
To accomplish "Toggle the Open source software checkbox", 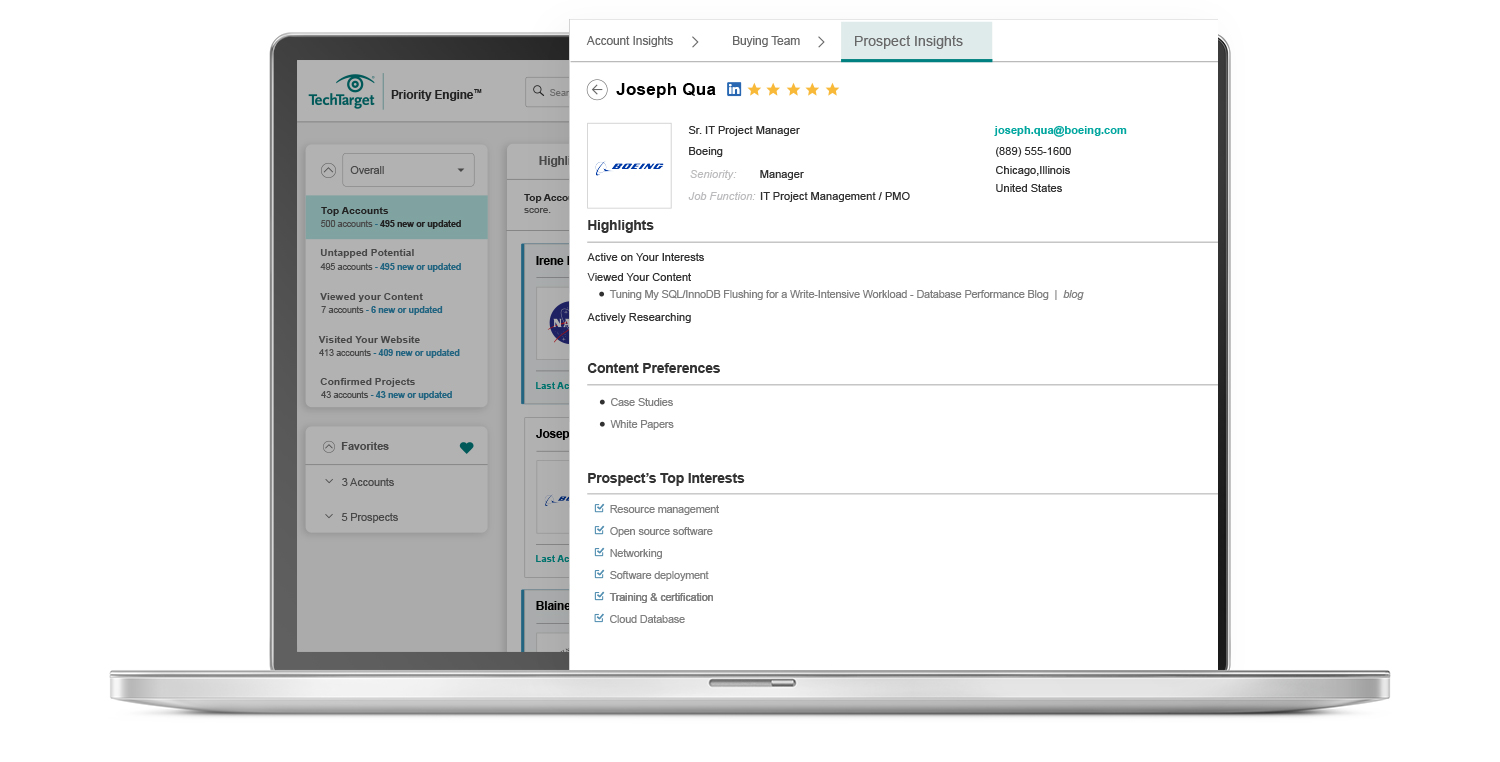I will (x=600, y=531).
